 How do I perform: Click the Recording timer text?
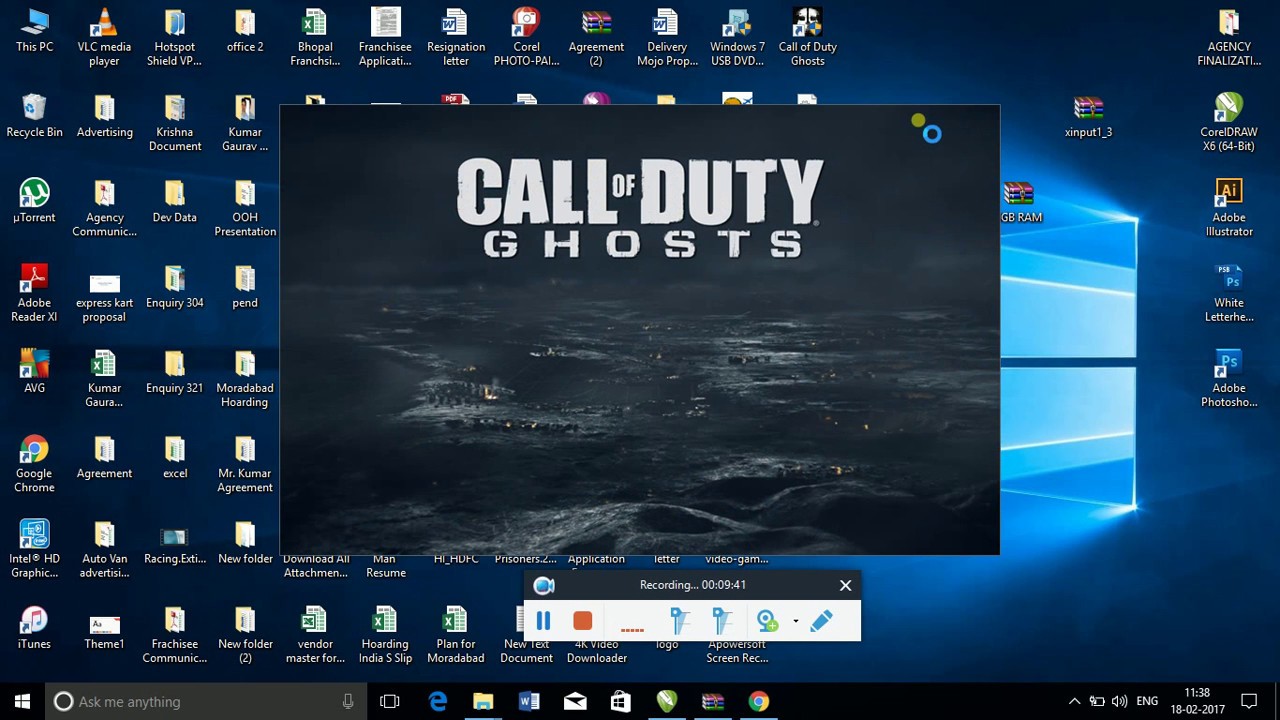click(x=693, y=585)
